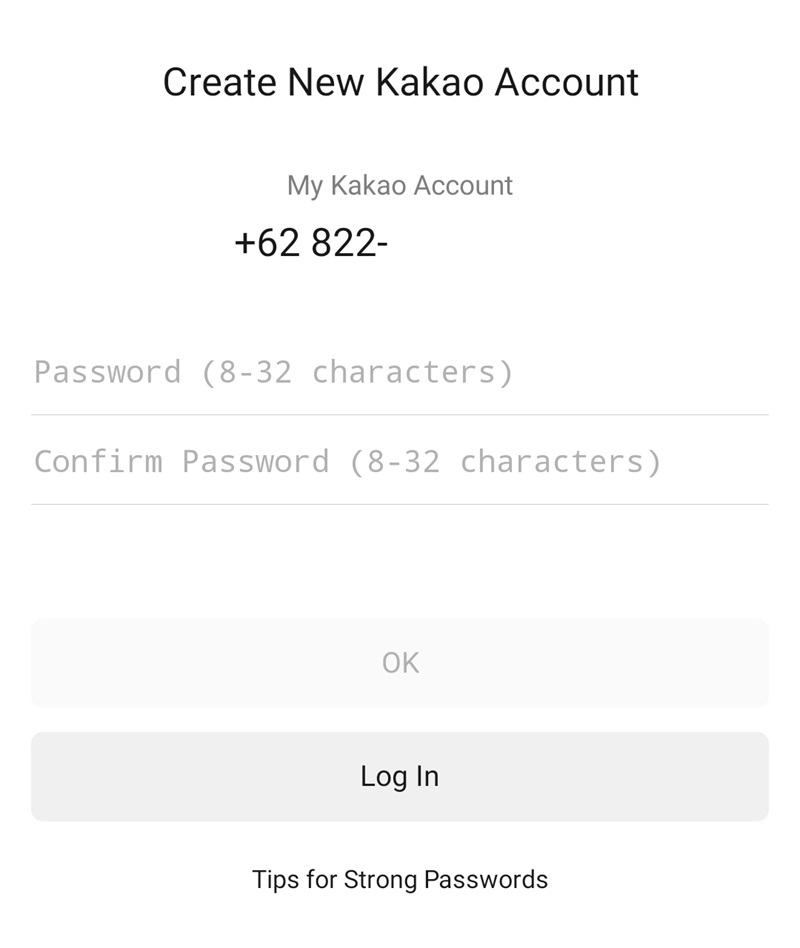Tap the label above the phone number
Image resolution: width=800 pixels, height=948 pixels.
pos(400,185)
